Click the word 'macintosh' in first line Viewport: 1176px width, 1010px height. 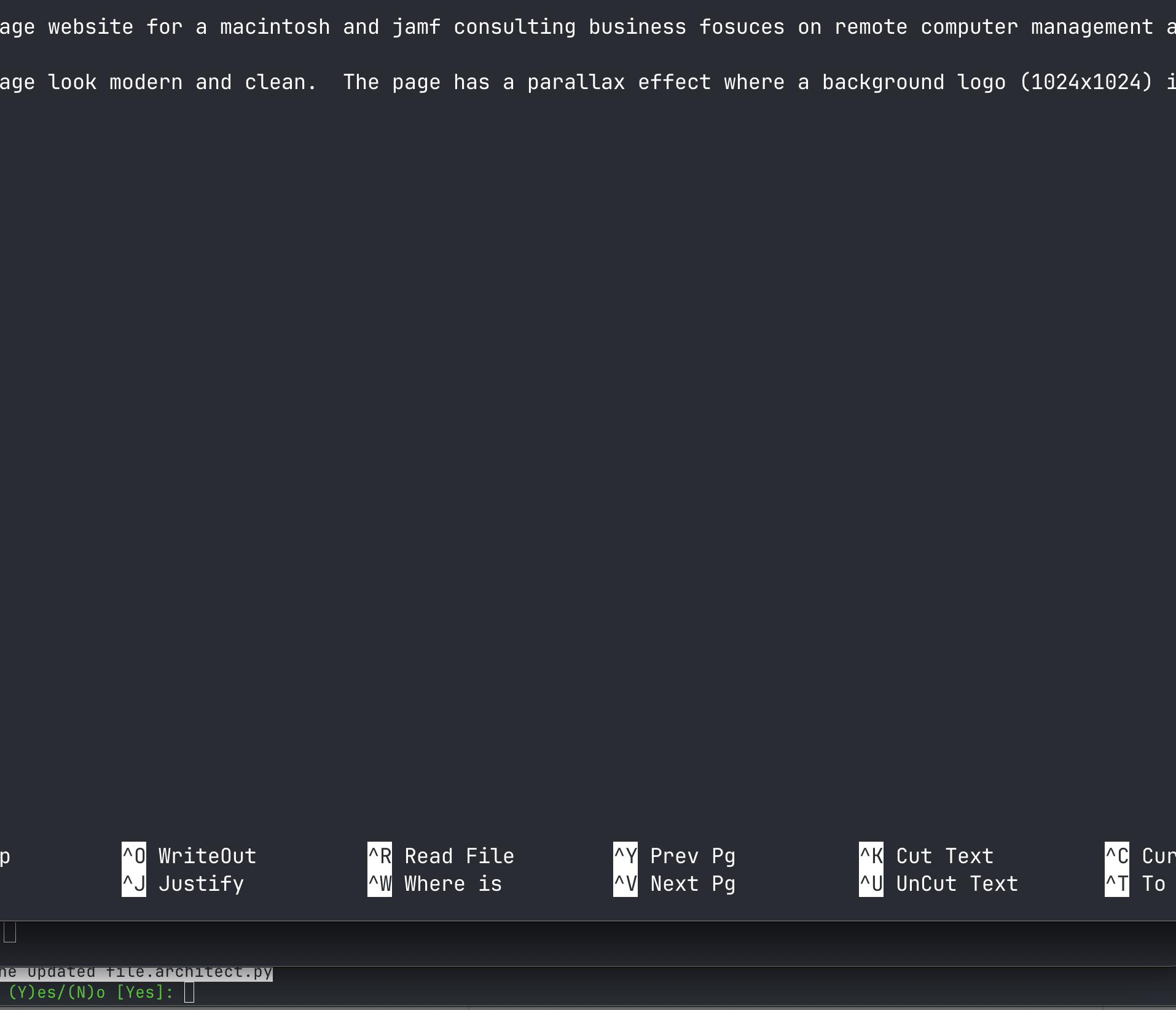click(x=275, y=27)
